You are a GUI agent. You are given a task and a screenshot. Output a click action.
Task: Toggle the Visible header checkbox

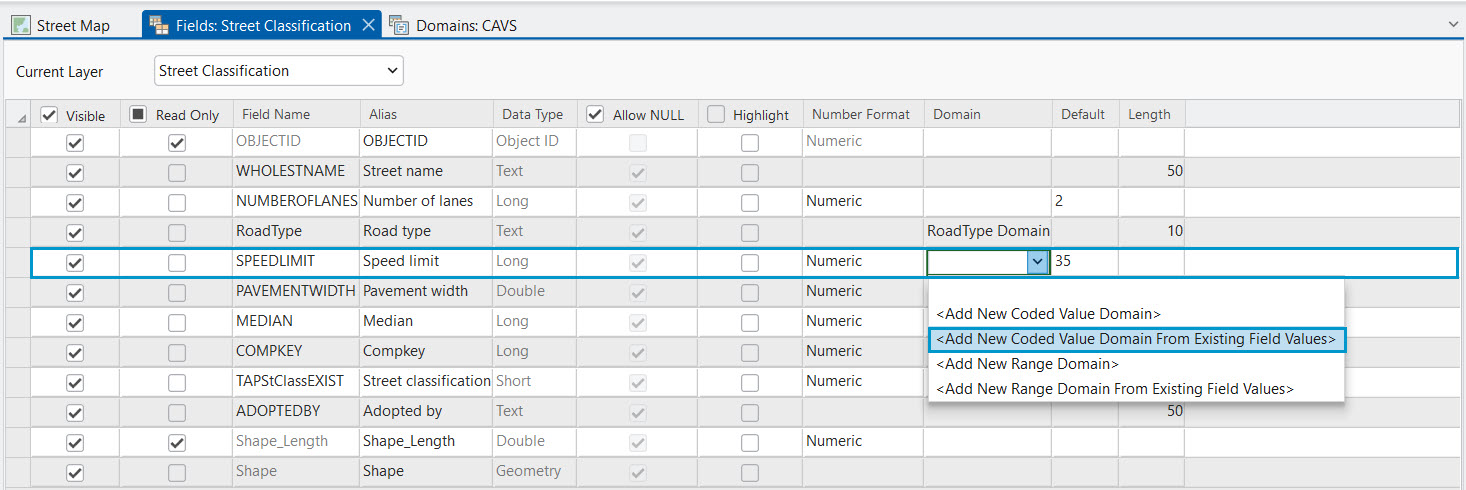click(x=49, y=115)
